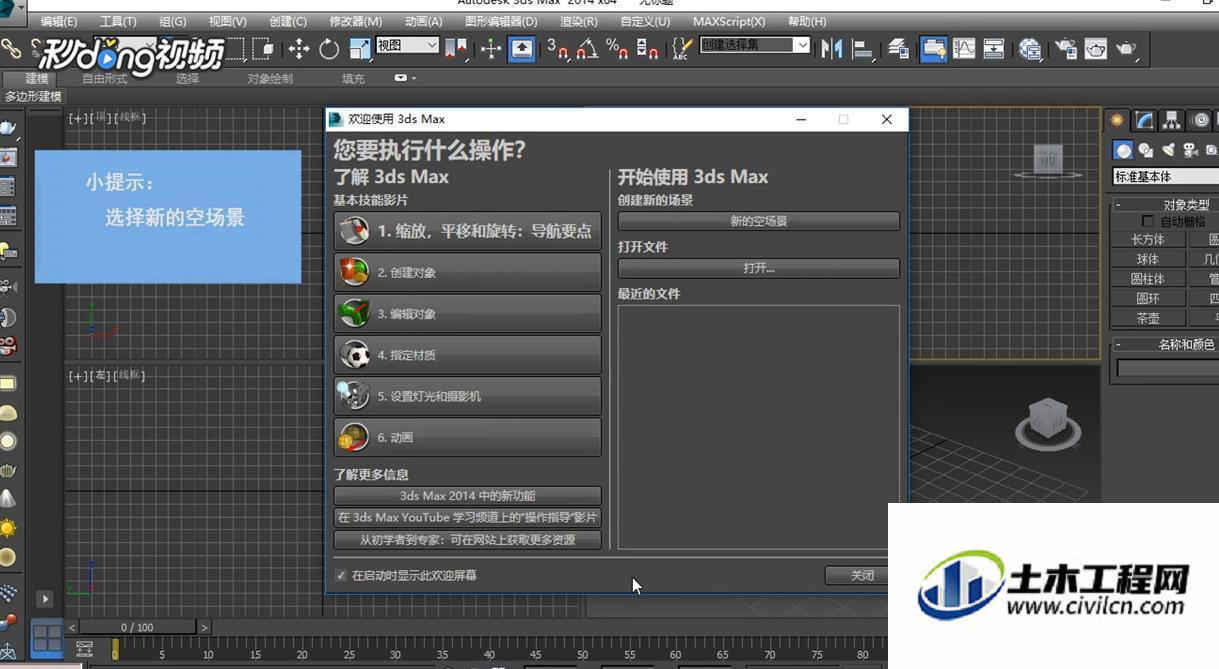Select the Shapes category icon
The image size is (1219, 669).
coord(1146,150)
